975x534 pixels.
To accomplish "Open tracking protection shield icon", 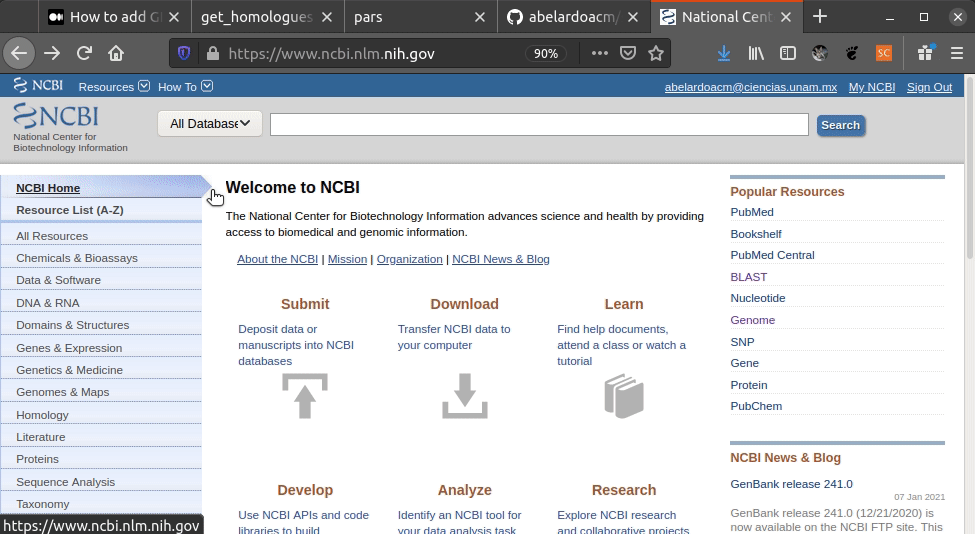I will pos(184,53).
